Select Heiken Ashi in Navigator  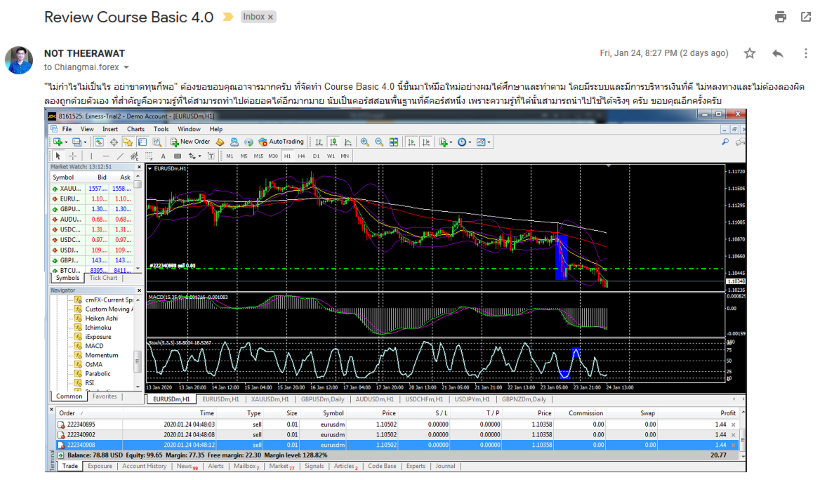pos(101,318)
